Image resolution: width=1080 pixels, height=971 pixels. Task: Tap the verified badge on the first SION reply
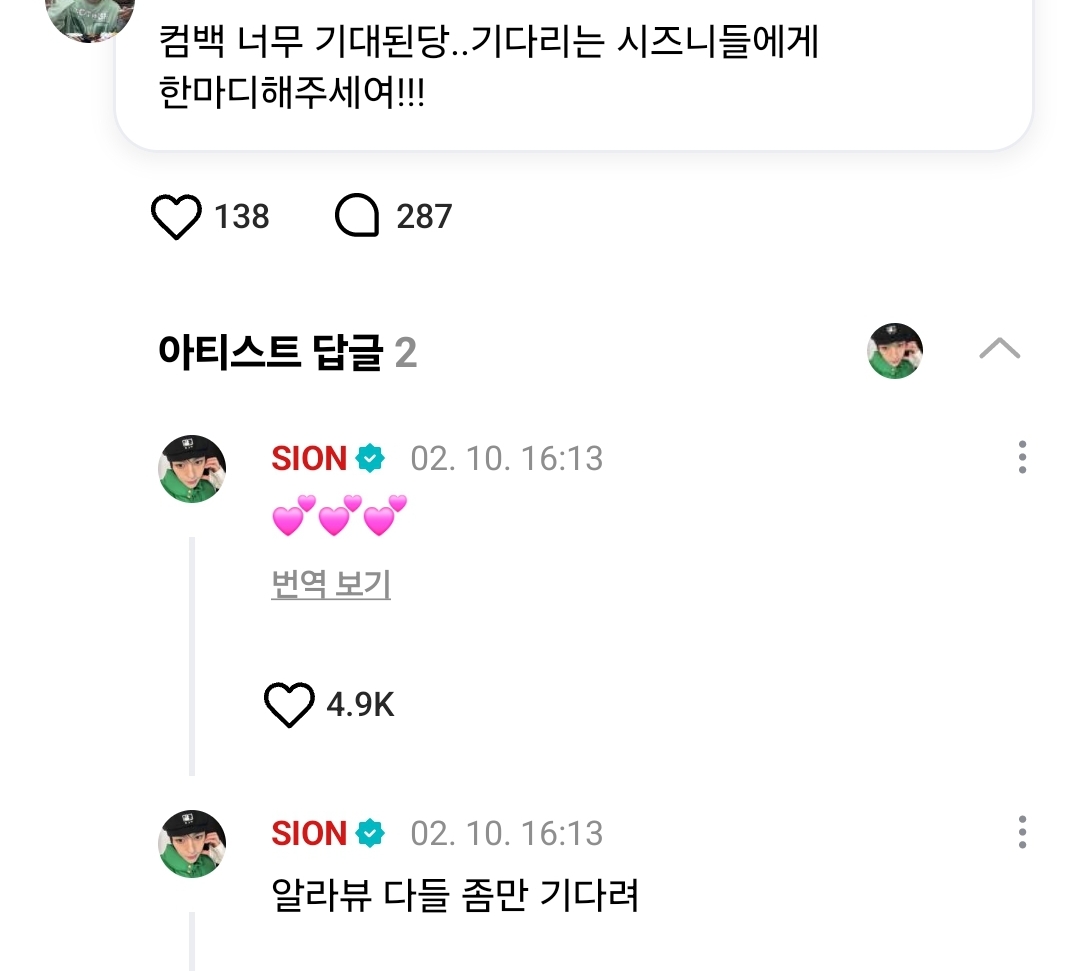click(372, 459)
